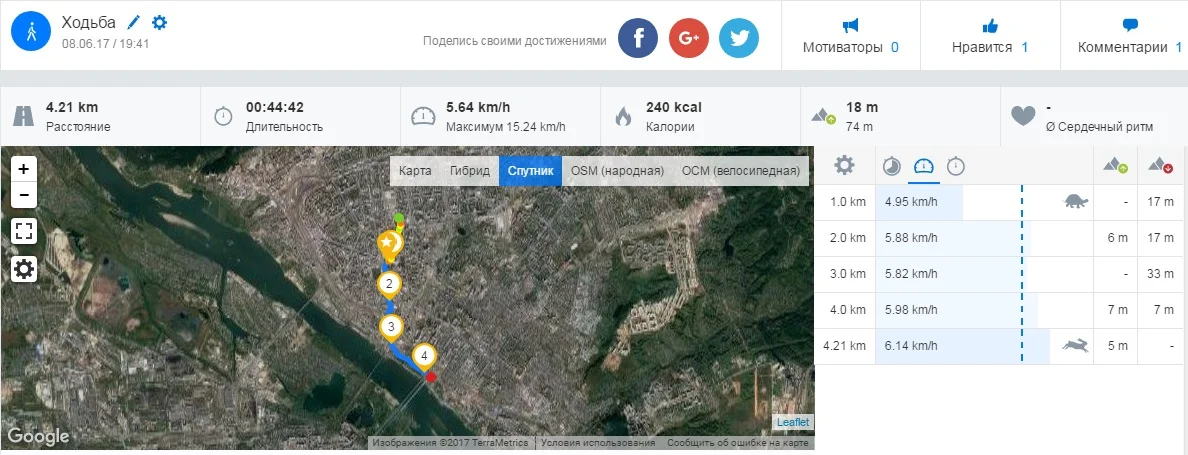Switch map to Гибрид view
Screen dimensions: 1188x455
coord(469,170)
